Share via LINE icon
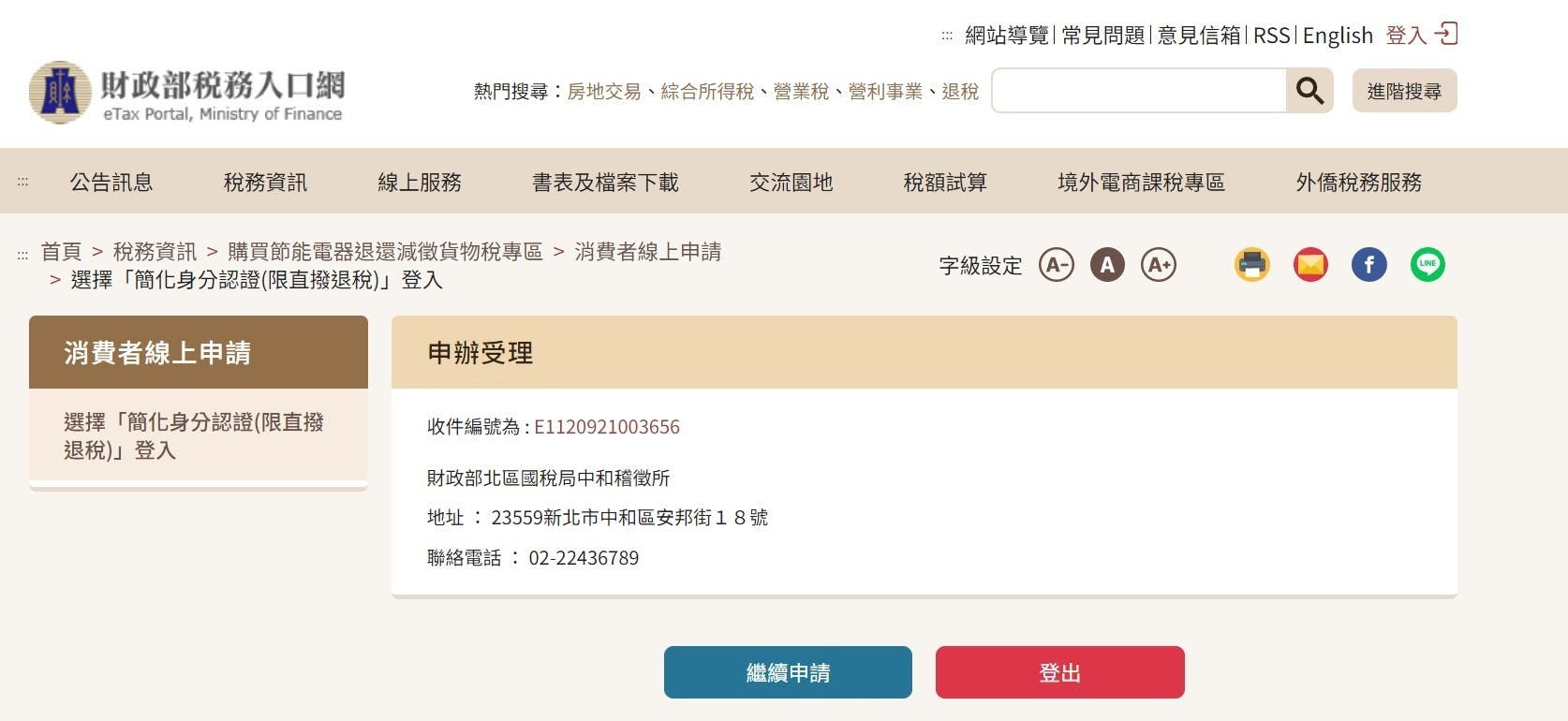 [1427, 265]
